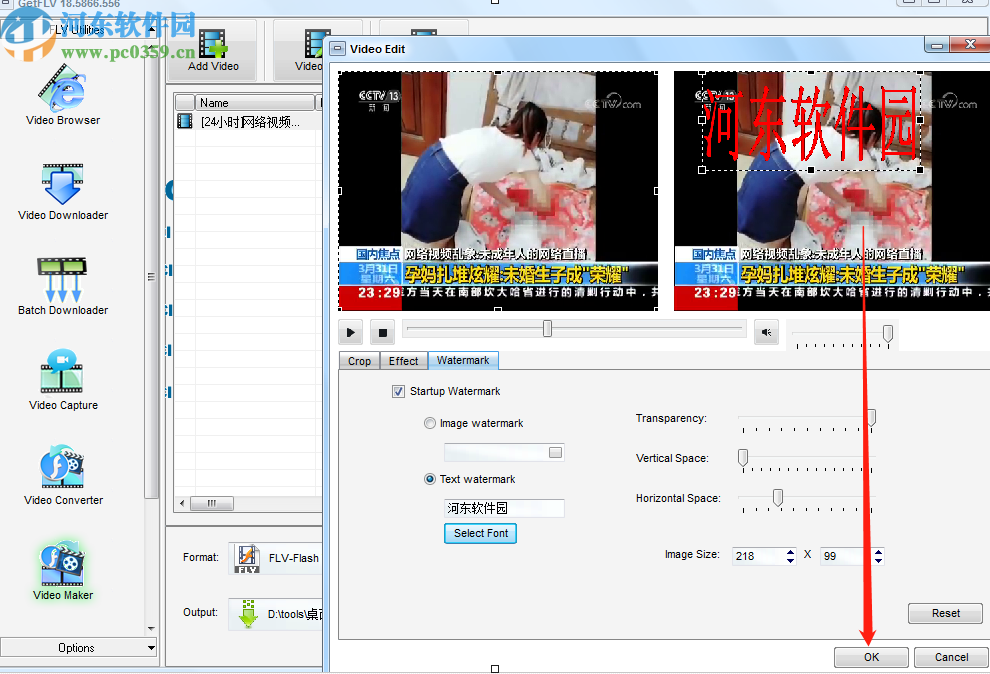The height and width of the screenshot is (674, 990).
Task: Switch to the Effect tab
Action: pos(404,361)
